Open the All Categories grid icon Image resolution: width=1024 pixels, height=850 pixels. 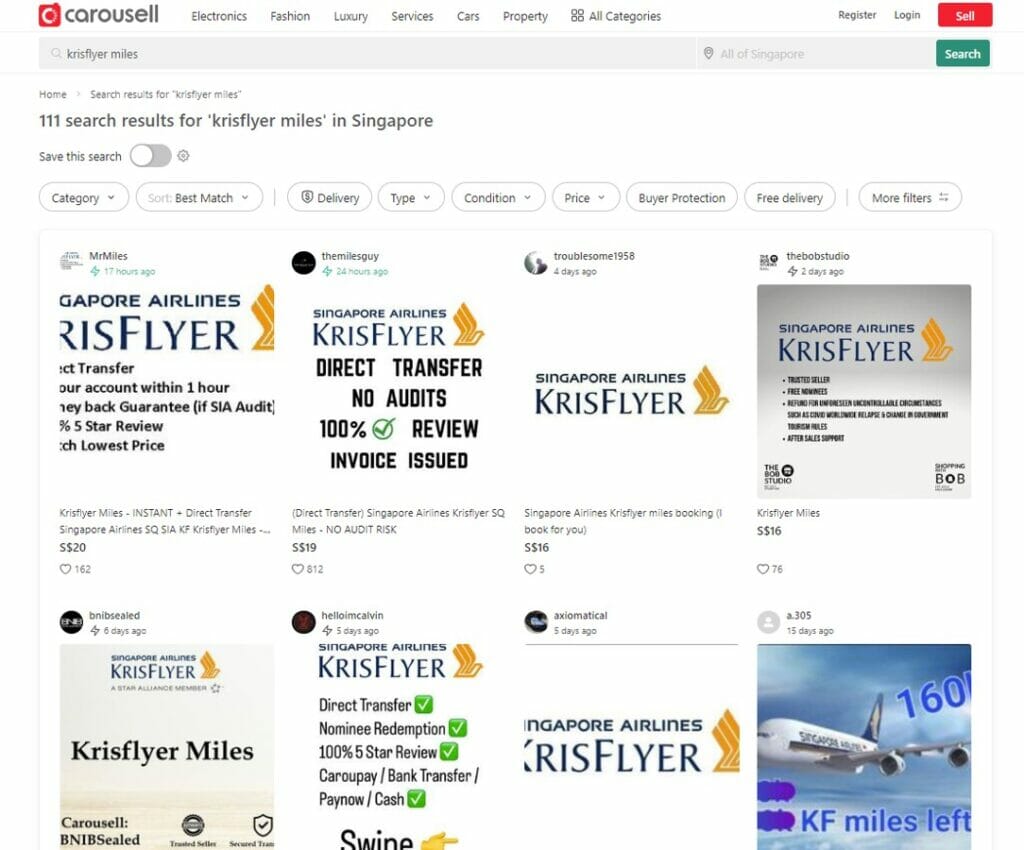point(575,16)
